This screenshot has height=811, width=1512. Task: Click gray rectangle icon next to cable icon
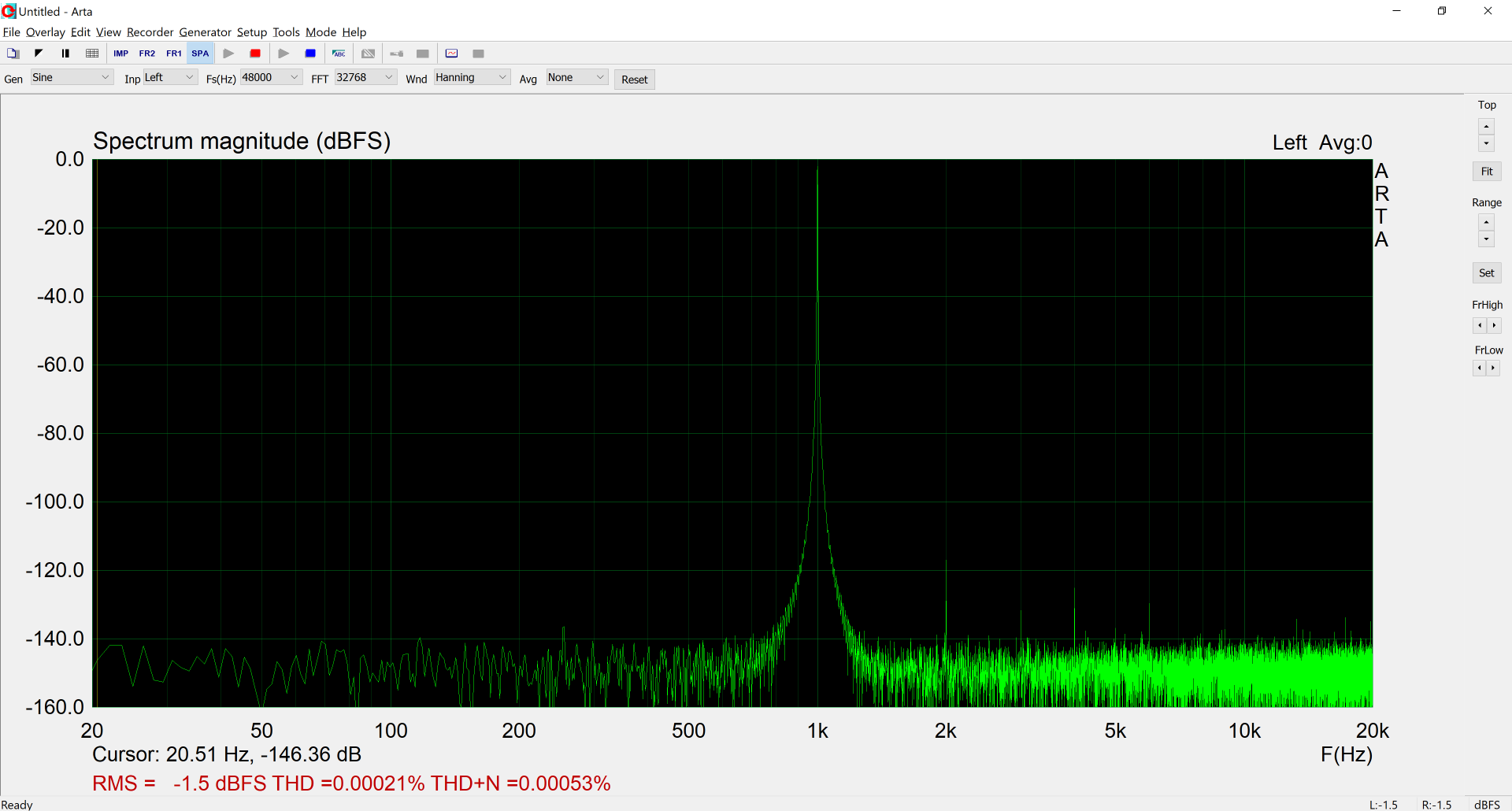tap(423, 54)
